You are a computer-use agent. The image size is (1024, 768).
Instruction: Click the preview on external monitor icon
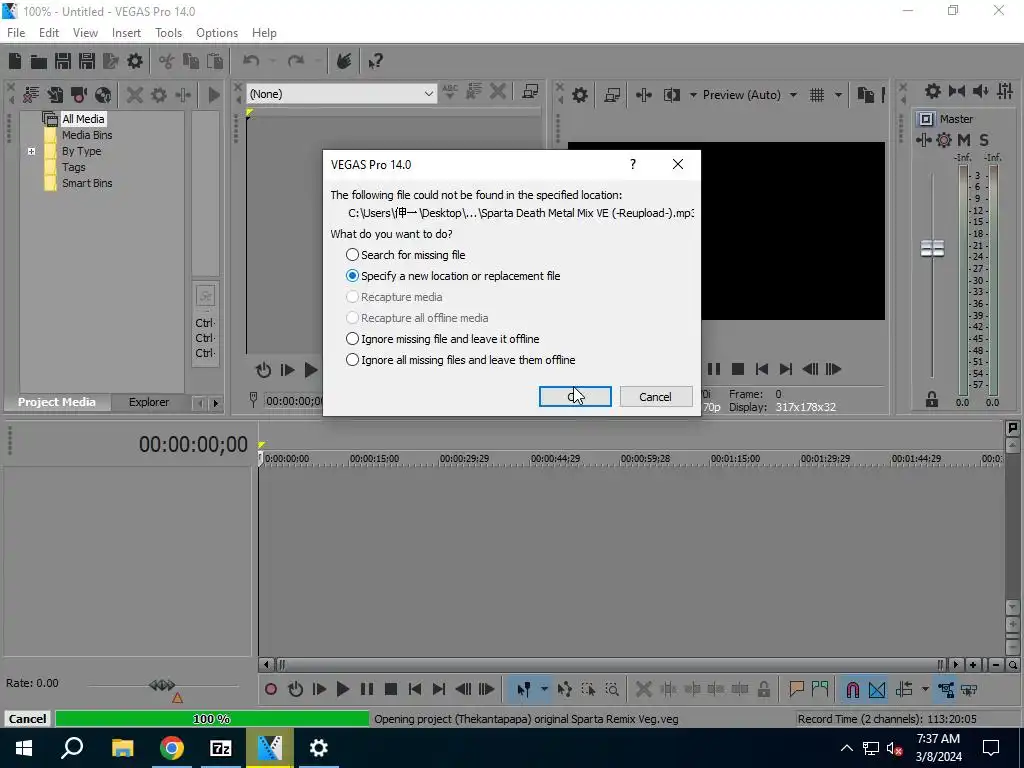pyautogui.click(x=612, y=95)
